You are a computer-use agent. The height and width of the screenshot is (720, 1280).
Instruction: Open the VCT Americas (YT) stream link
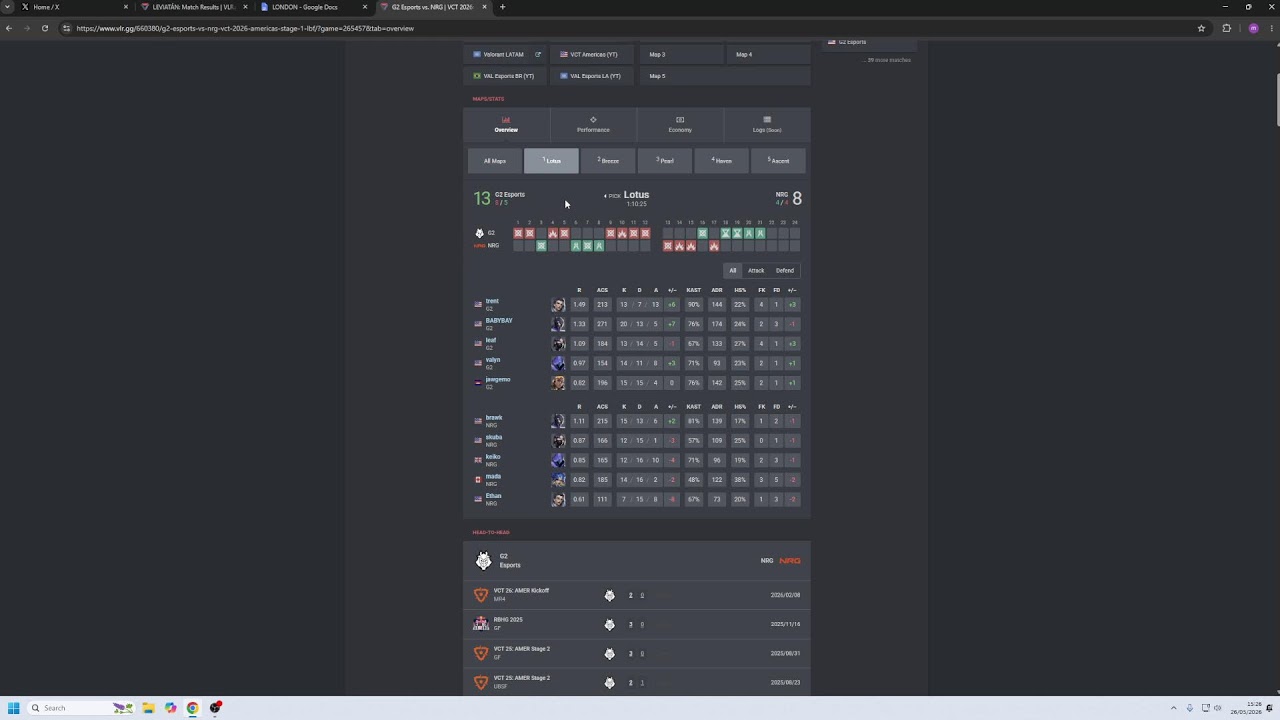click(x=592, y=55)
